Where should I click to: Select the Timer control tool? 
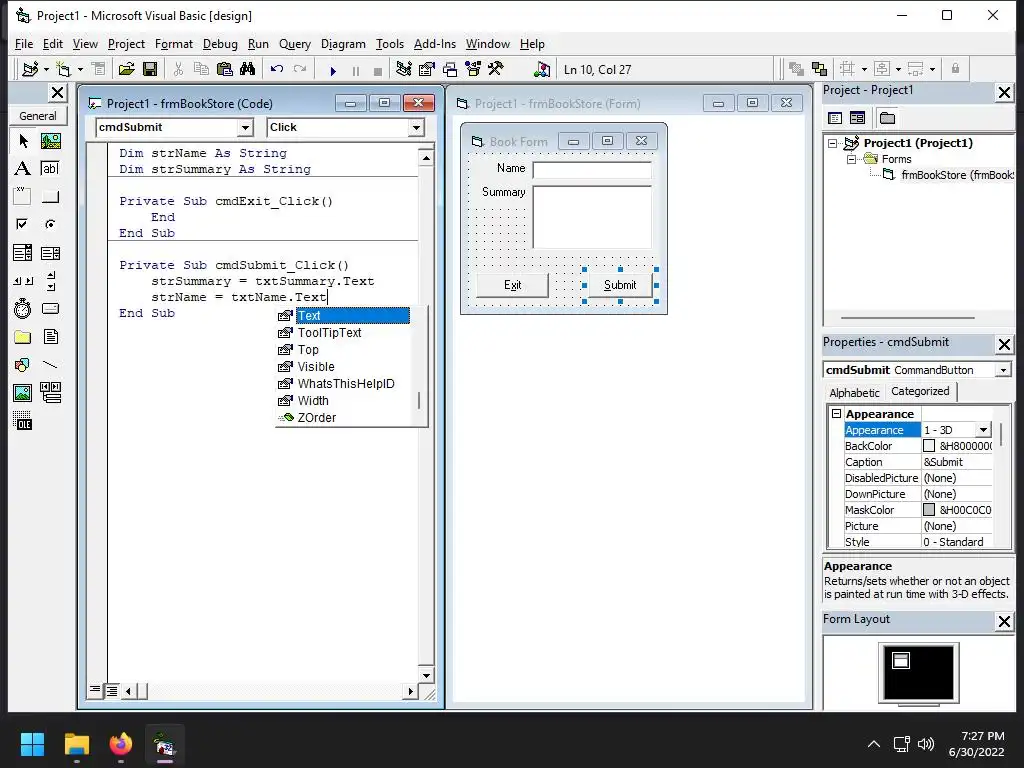23,309
